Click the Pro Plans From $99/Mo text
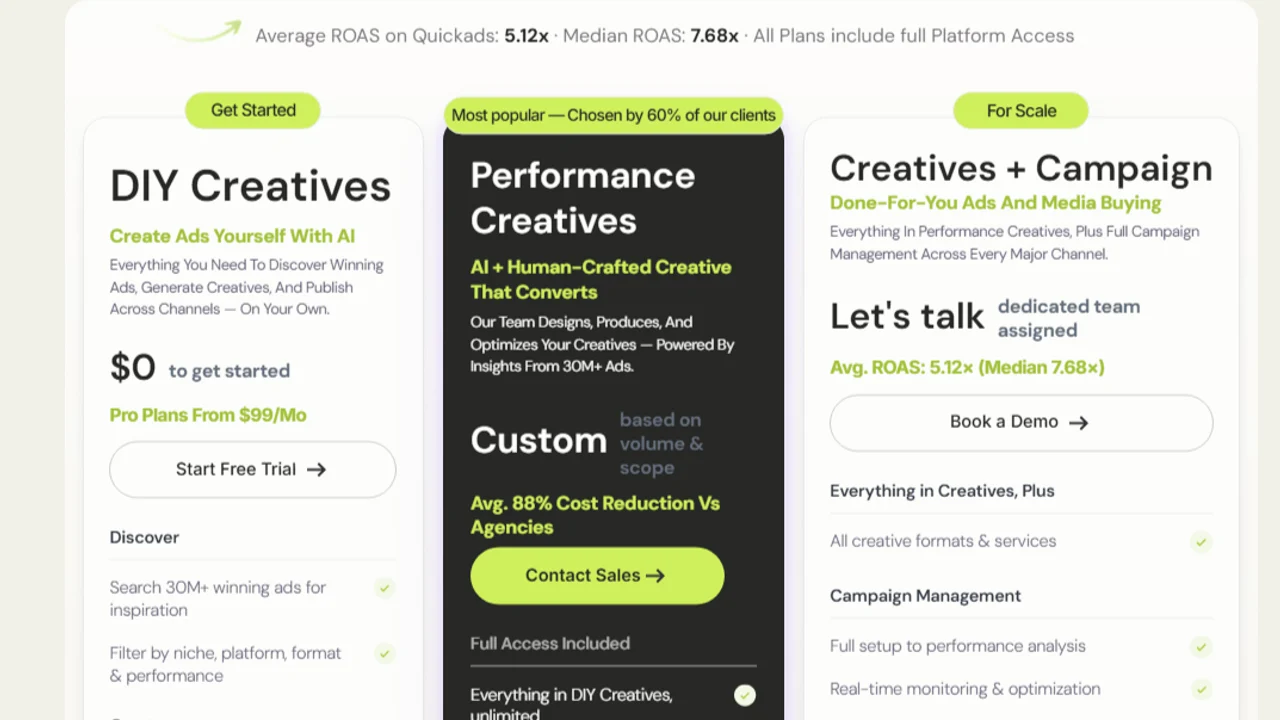This screenshot has height=720, width=1280. (x=208, y=415)
